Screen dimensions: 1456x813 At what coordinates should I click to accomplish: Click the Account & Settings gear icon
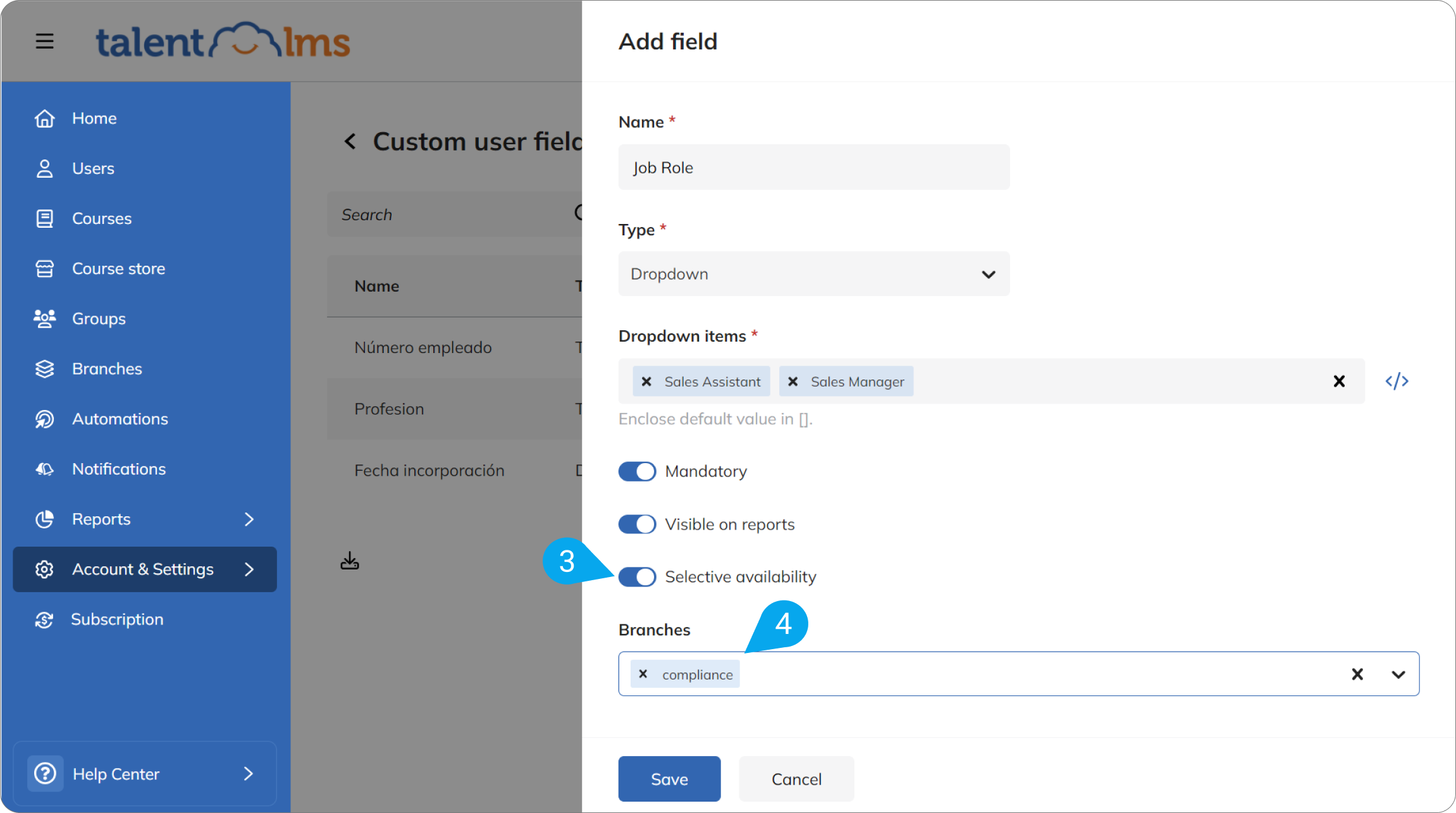[x=44, y=569]
